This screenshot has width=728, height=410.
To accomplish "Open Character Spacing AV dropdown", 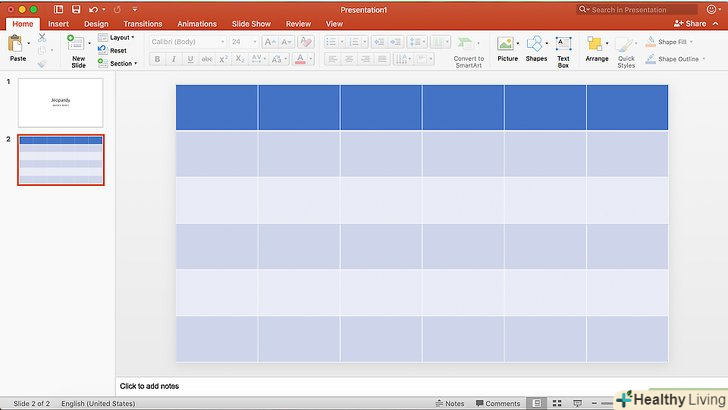I will tap(259, 59).
